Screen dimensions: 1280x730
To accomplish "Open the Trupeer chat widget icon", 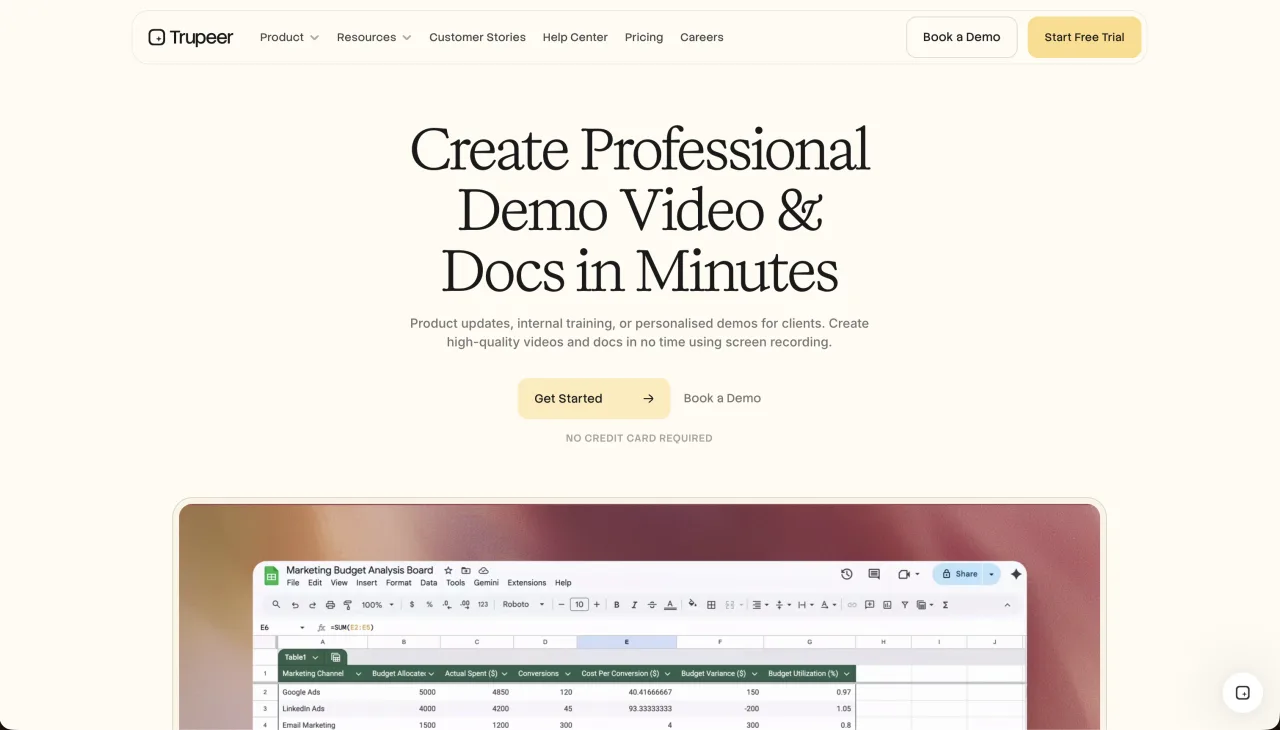I will click(x=1243, y=692).
